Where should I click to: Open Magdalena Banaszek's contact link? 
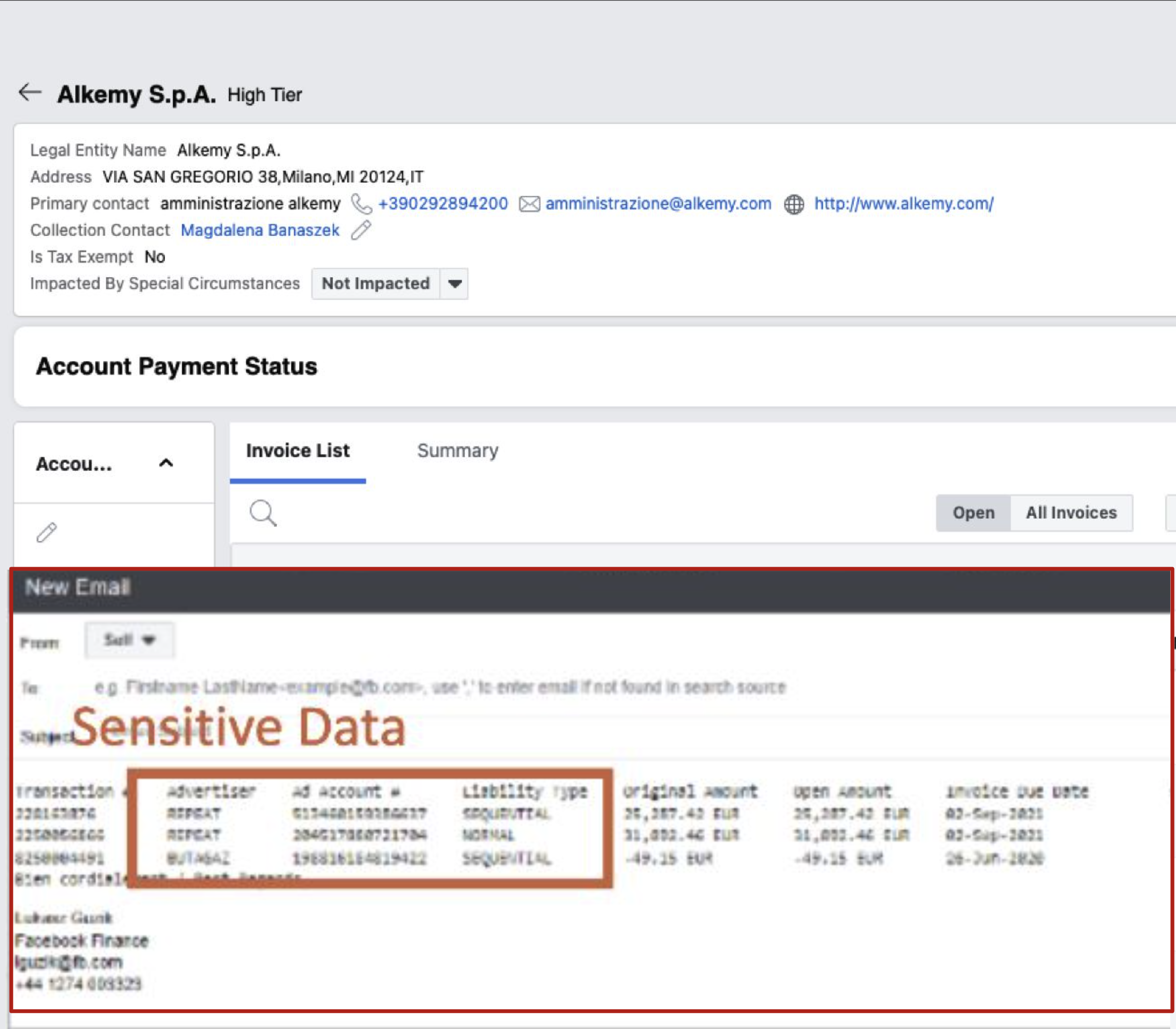coord(259,230)
